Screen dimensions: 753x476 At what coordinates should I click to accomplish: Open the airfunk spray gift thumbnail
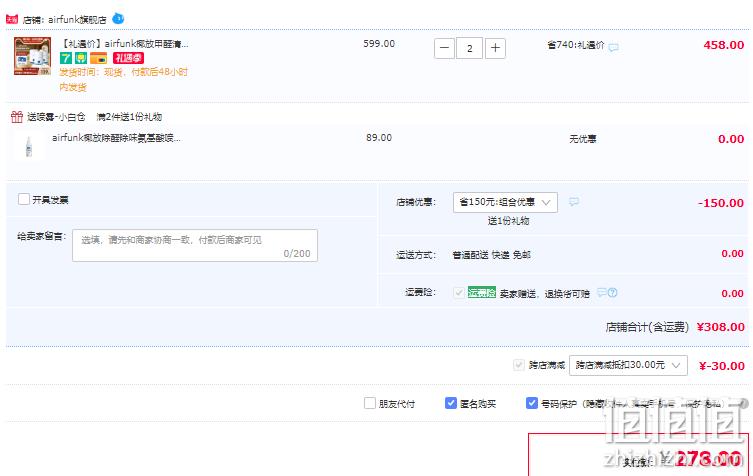tap(28, 146)
